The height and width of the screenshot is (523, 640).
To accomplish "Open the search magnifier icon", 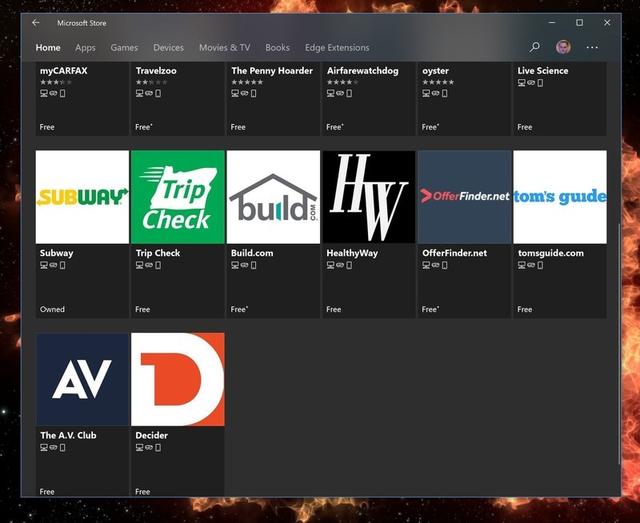I will pyautogui.click(x=535, y=47).
